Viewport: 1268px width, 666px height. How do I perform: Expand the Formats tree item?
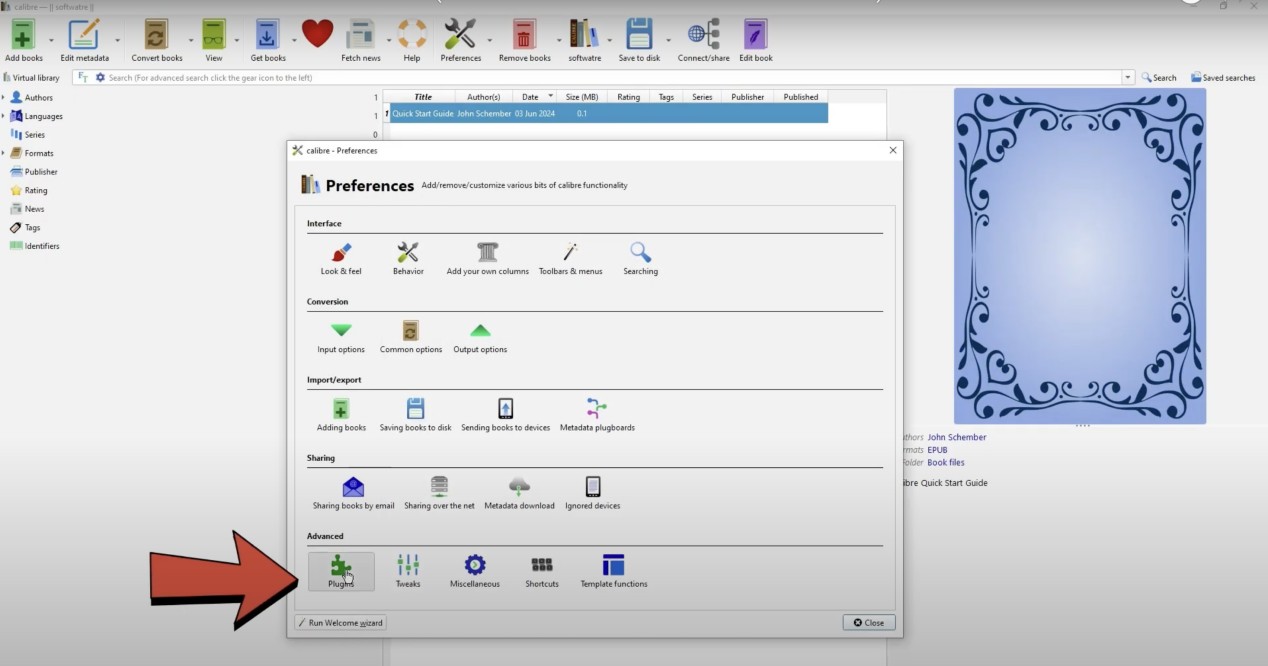[4, 153]
